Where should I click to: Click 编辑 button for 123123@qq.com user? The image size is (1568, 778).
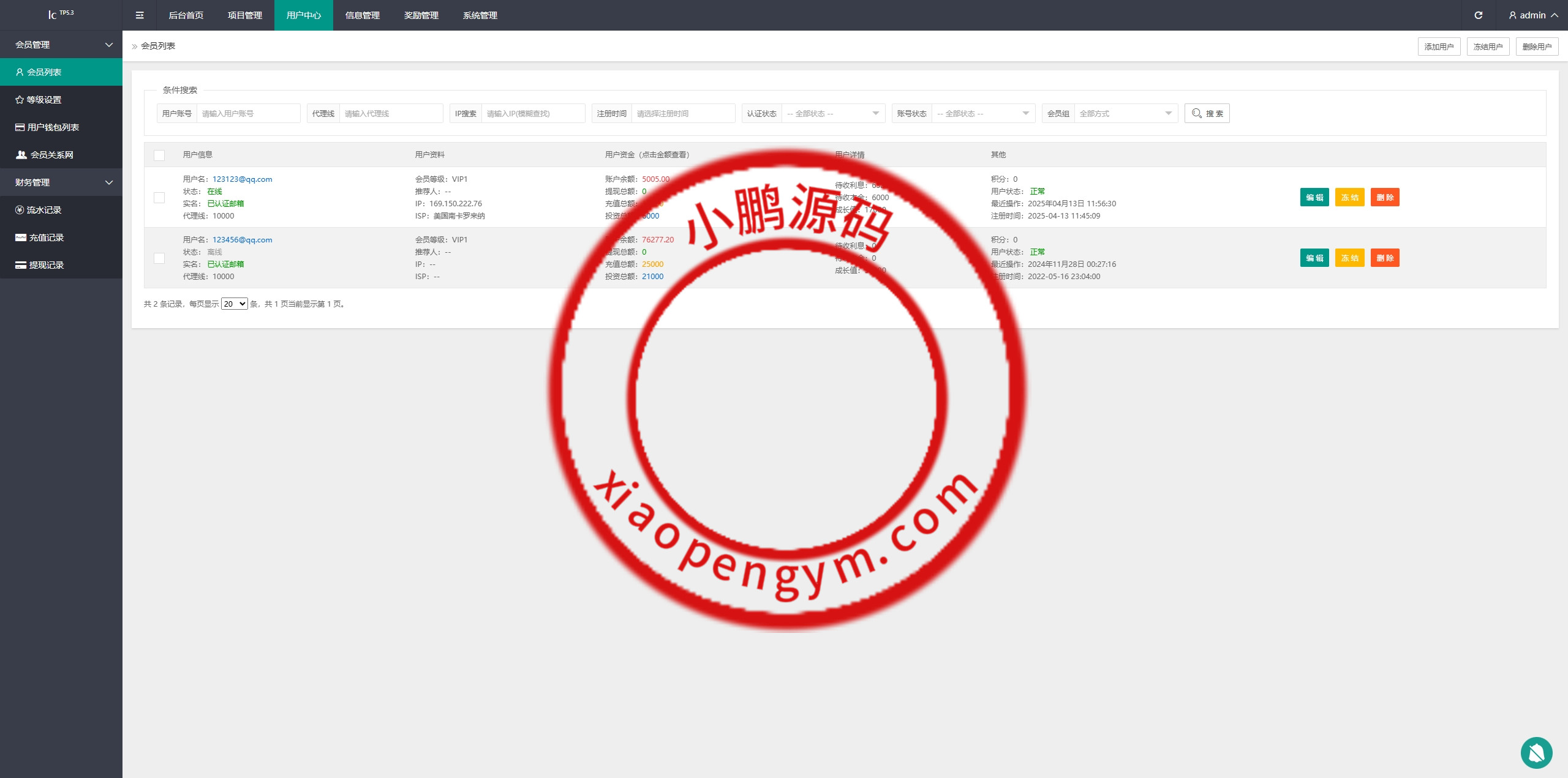(1314, 198)
